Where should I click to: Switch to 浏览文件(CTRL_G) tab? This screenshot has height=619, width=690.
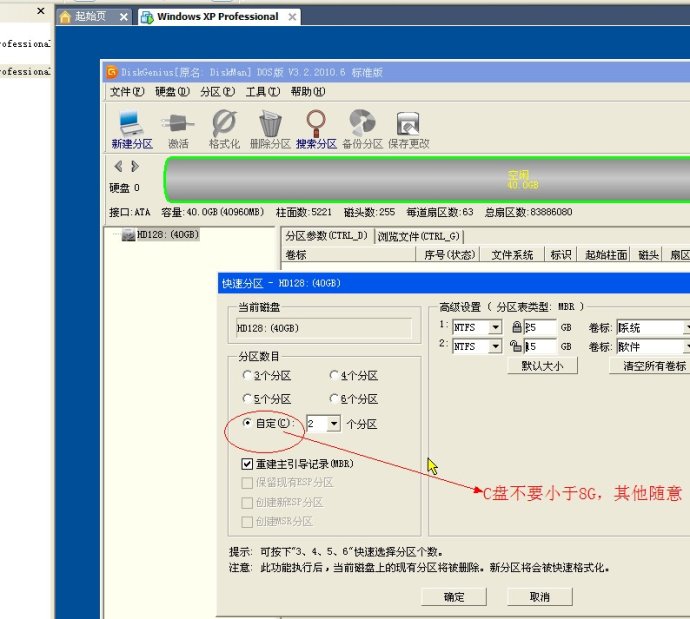point(418,237)
